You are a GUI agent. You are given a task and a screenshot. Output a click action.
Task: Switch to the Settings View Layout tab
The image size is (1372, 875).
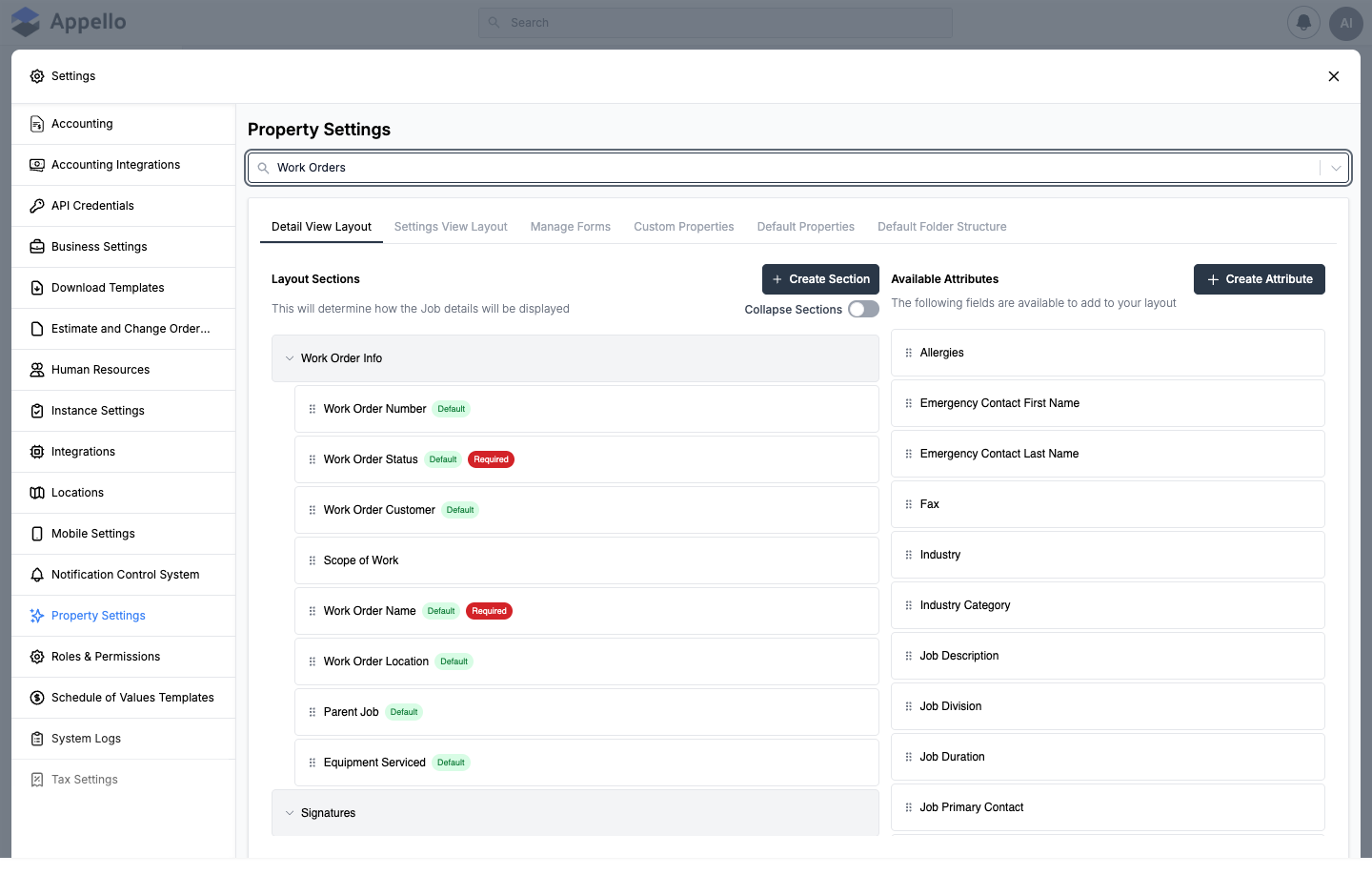coord(451,227)
